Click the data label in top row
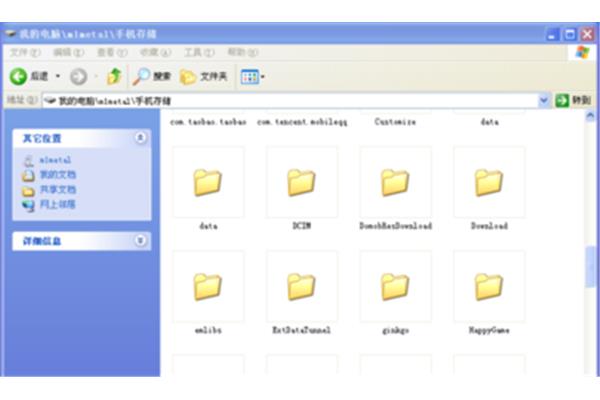 (x=489, y=122)
